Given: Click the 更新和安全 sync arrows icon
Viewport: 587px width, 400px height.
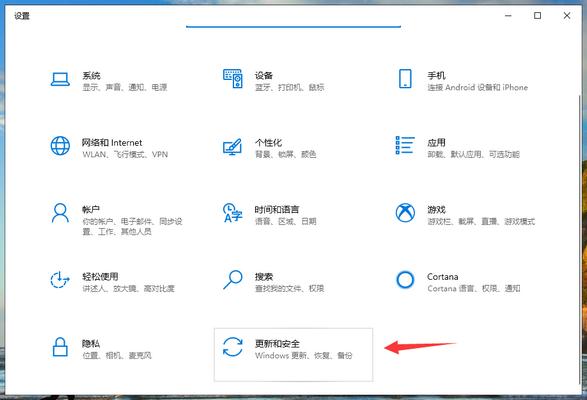Looking at the screenshot, I should [232, 347].
